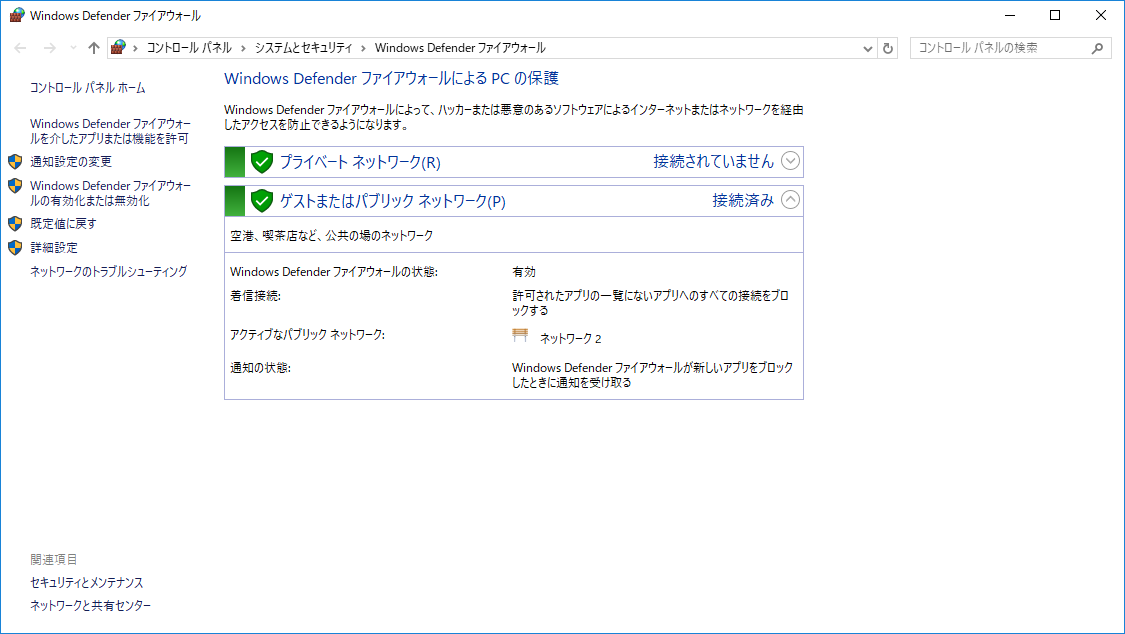Maximize the firewall window

(x=1055, y=15)
